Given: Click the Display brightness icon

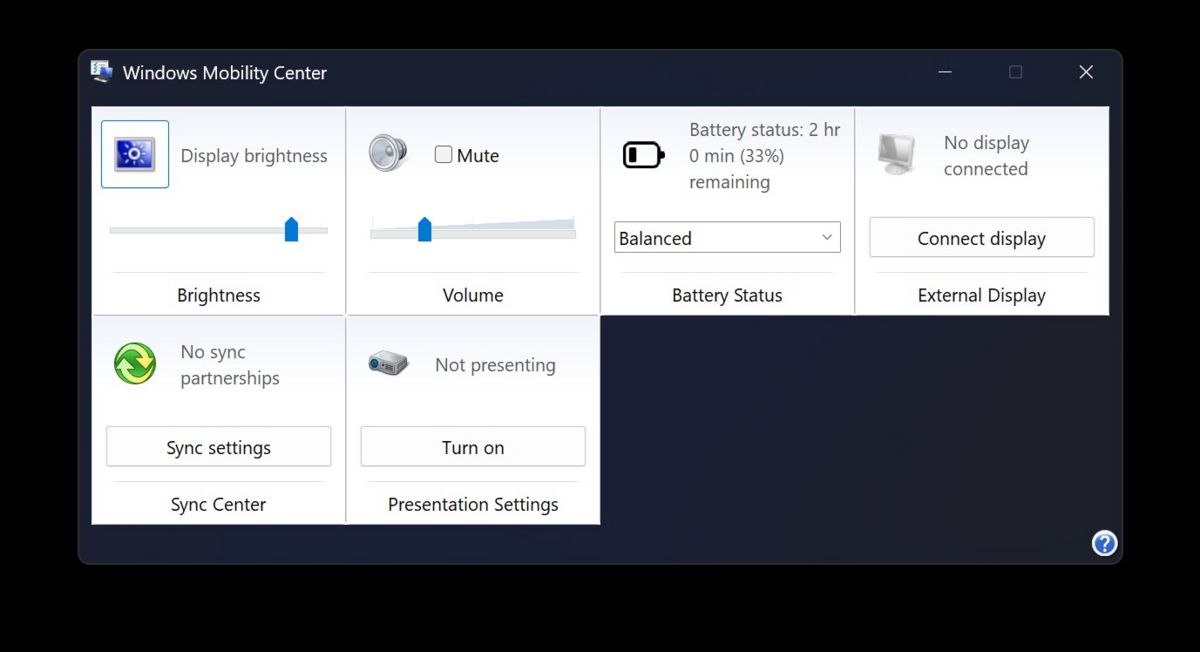Looking at the screenshot, I should click(135, 155).
